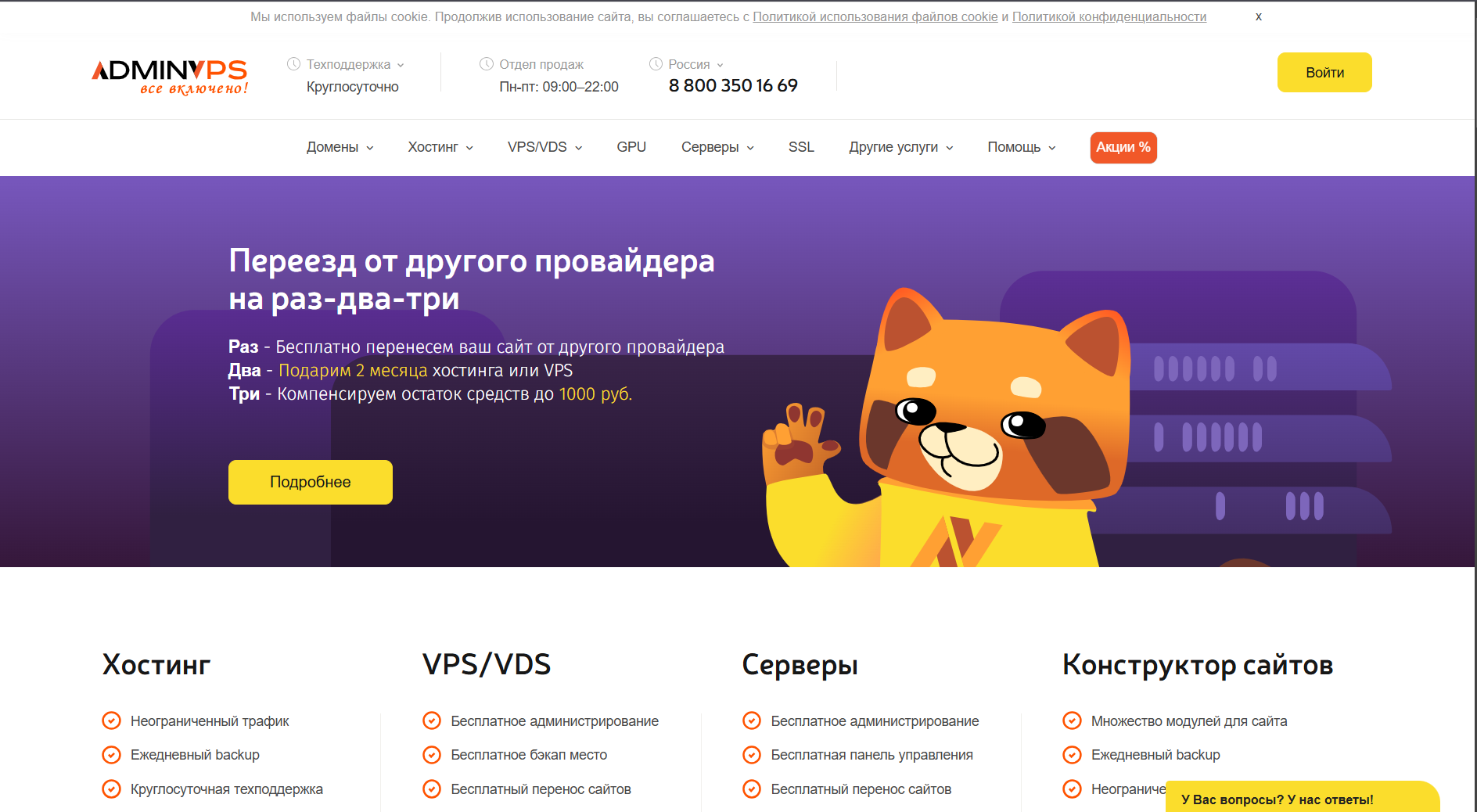This screenshot has width=1477, height=812.
Task: Expand the Техподдержка dropdown
Action: [x=355, y=64]
